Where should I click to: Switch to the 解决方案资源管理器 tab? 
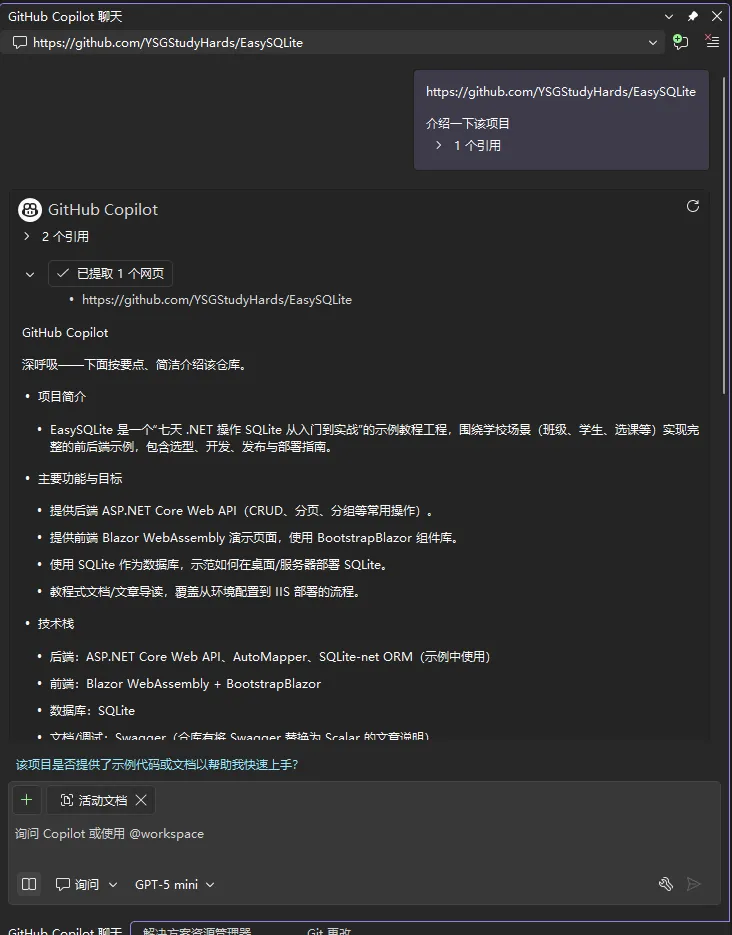tap(197, 930)
